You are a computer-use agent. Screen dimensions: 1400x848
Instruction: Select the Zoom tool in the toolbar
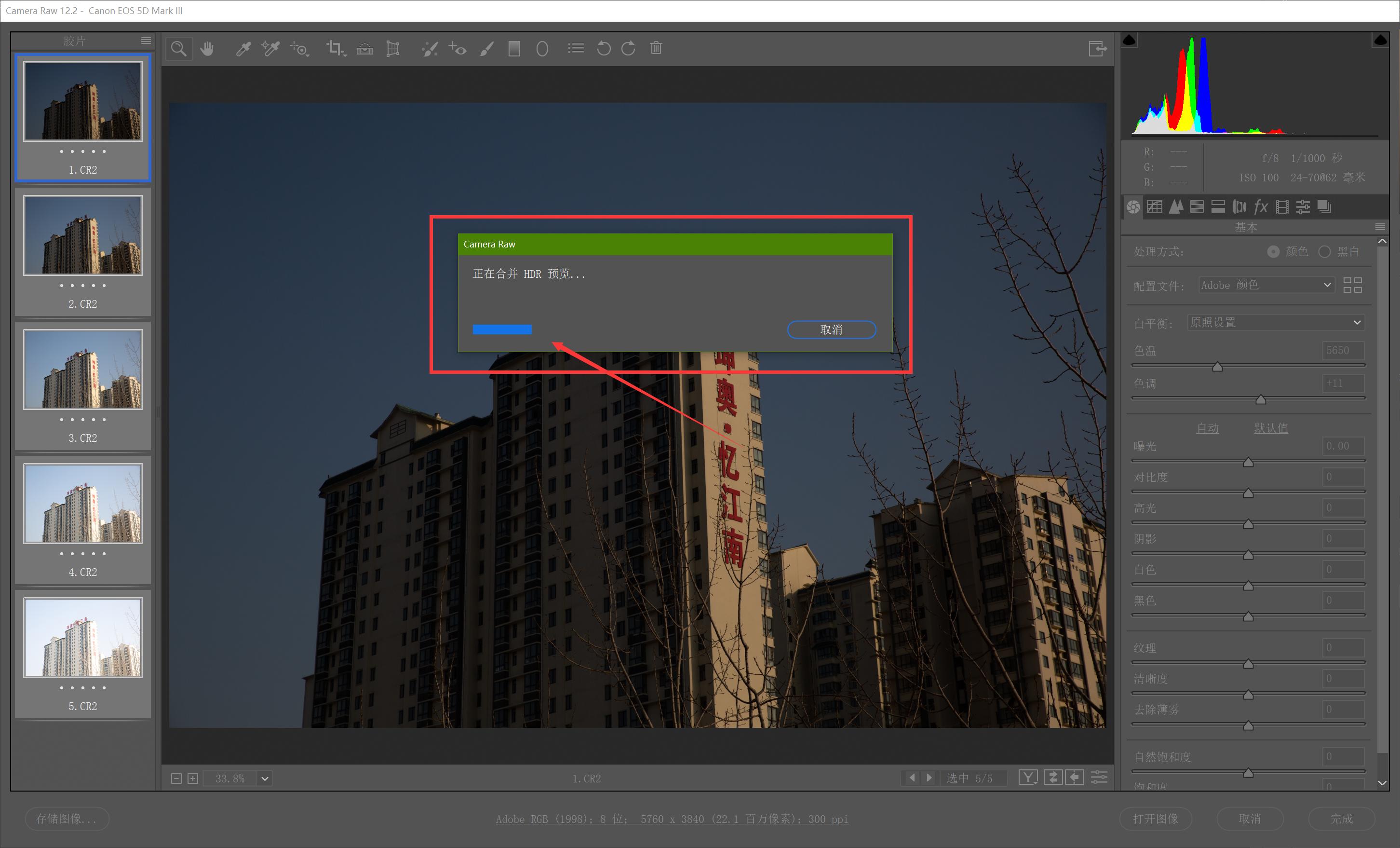tap(178, 49)
